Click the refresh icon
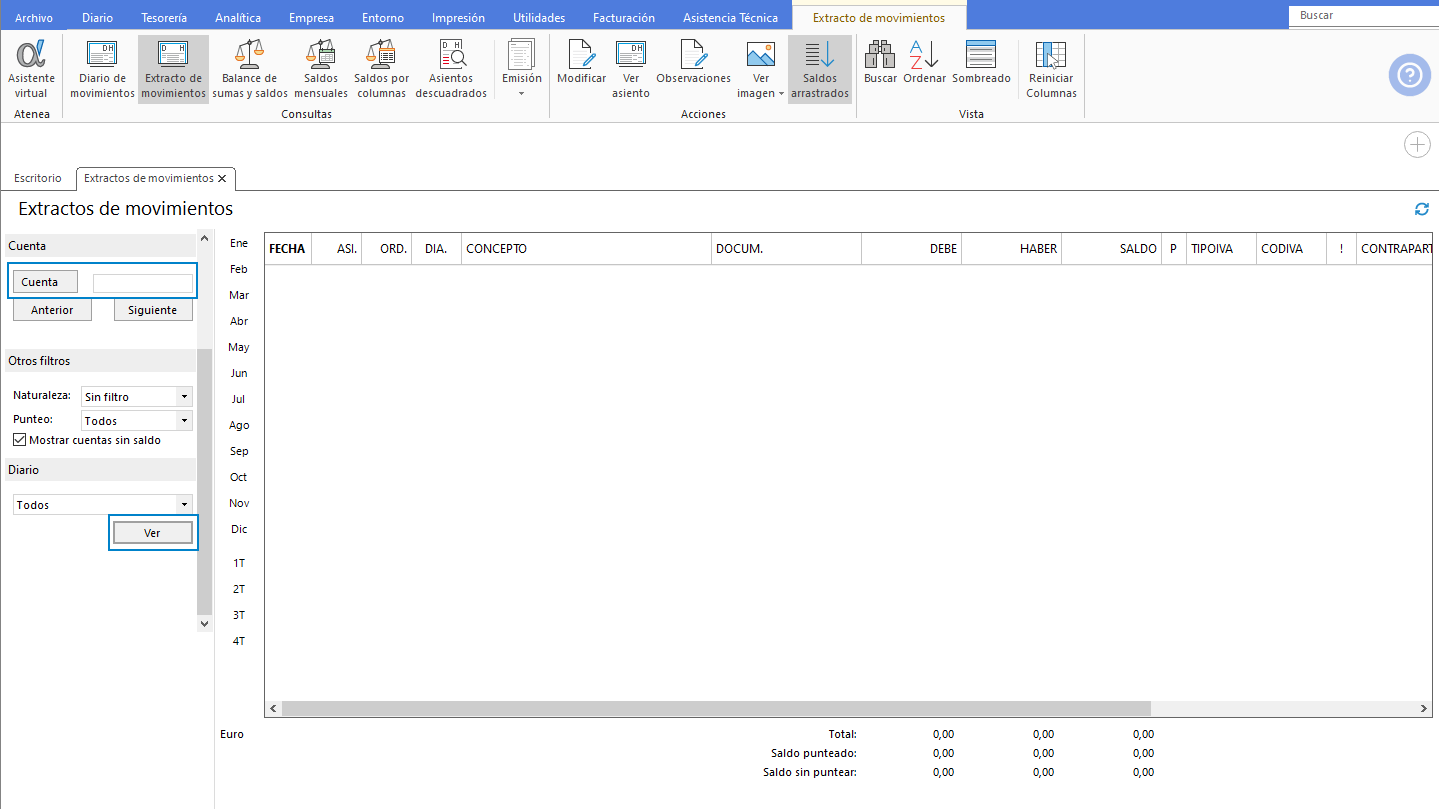 (1421, 209)
